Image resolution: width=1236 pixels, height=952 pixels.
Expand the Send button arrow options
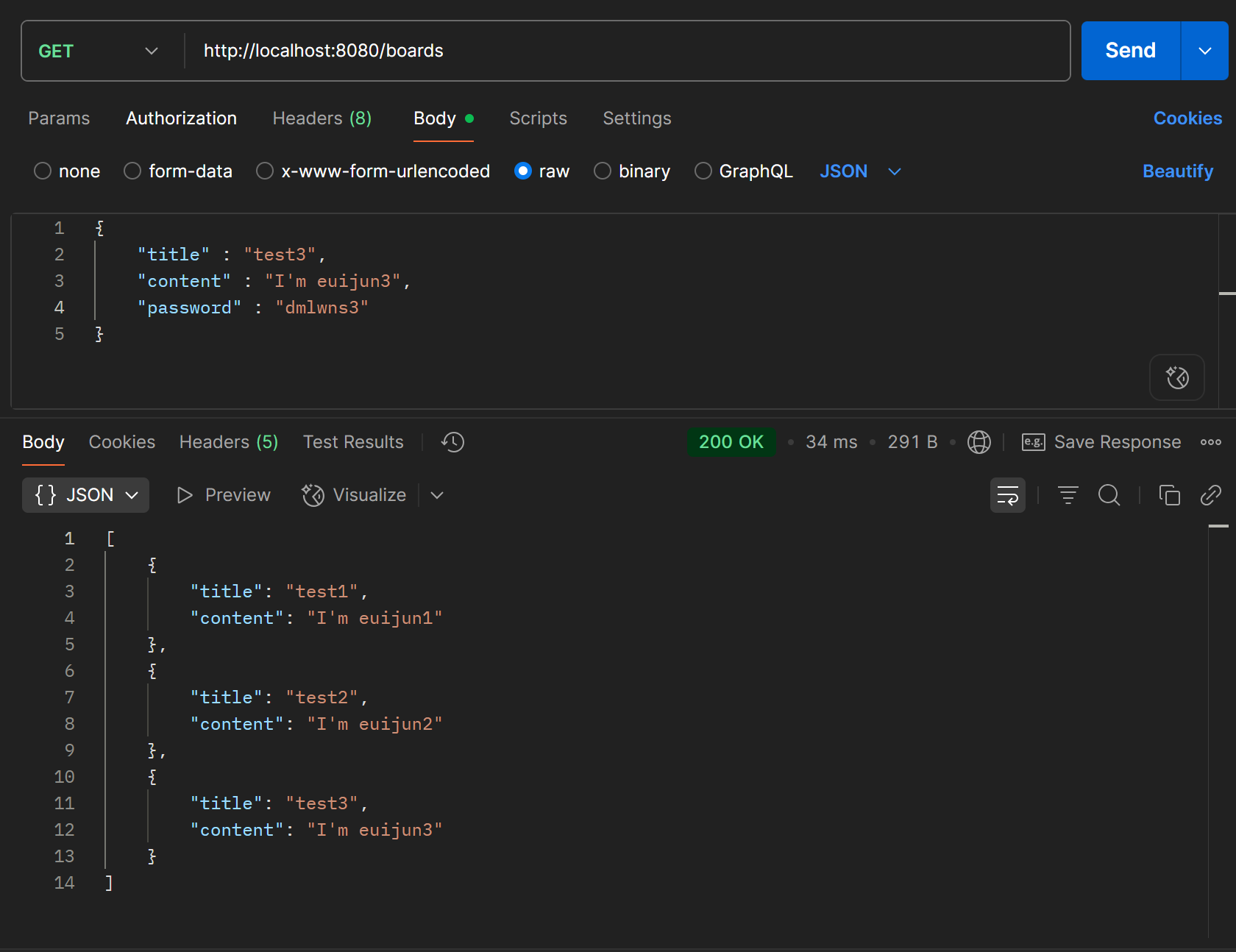tap(1205, 51)
